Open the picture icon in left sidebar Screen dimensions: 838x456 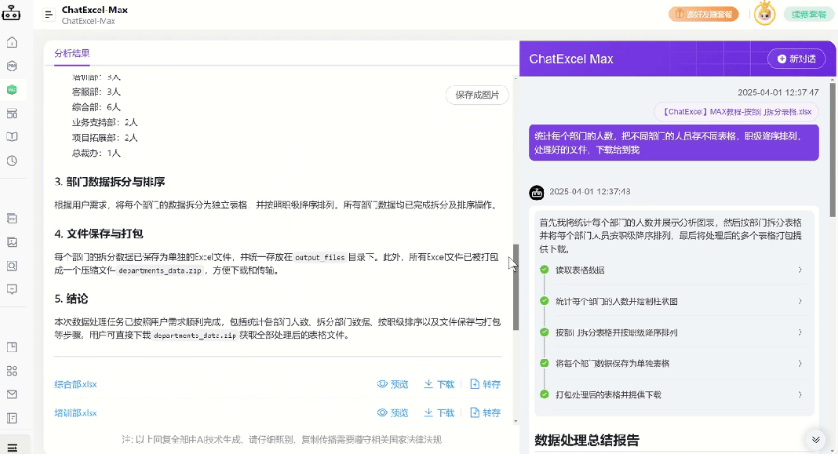coord(12,242)
